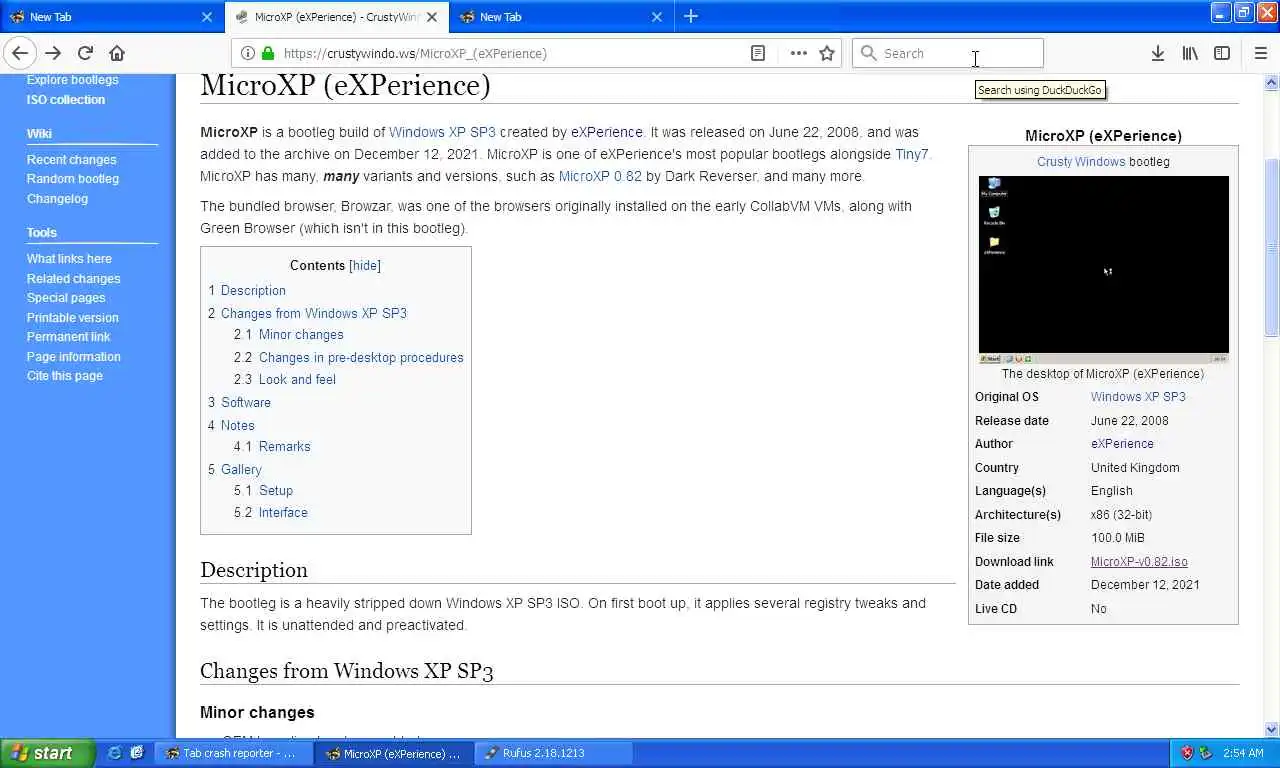Click the page vertical scrollbar thumb
Image resolution: width=1280 pixels, height=768 pixels.
coord(1272,247)
